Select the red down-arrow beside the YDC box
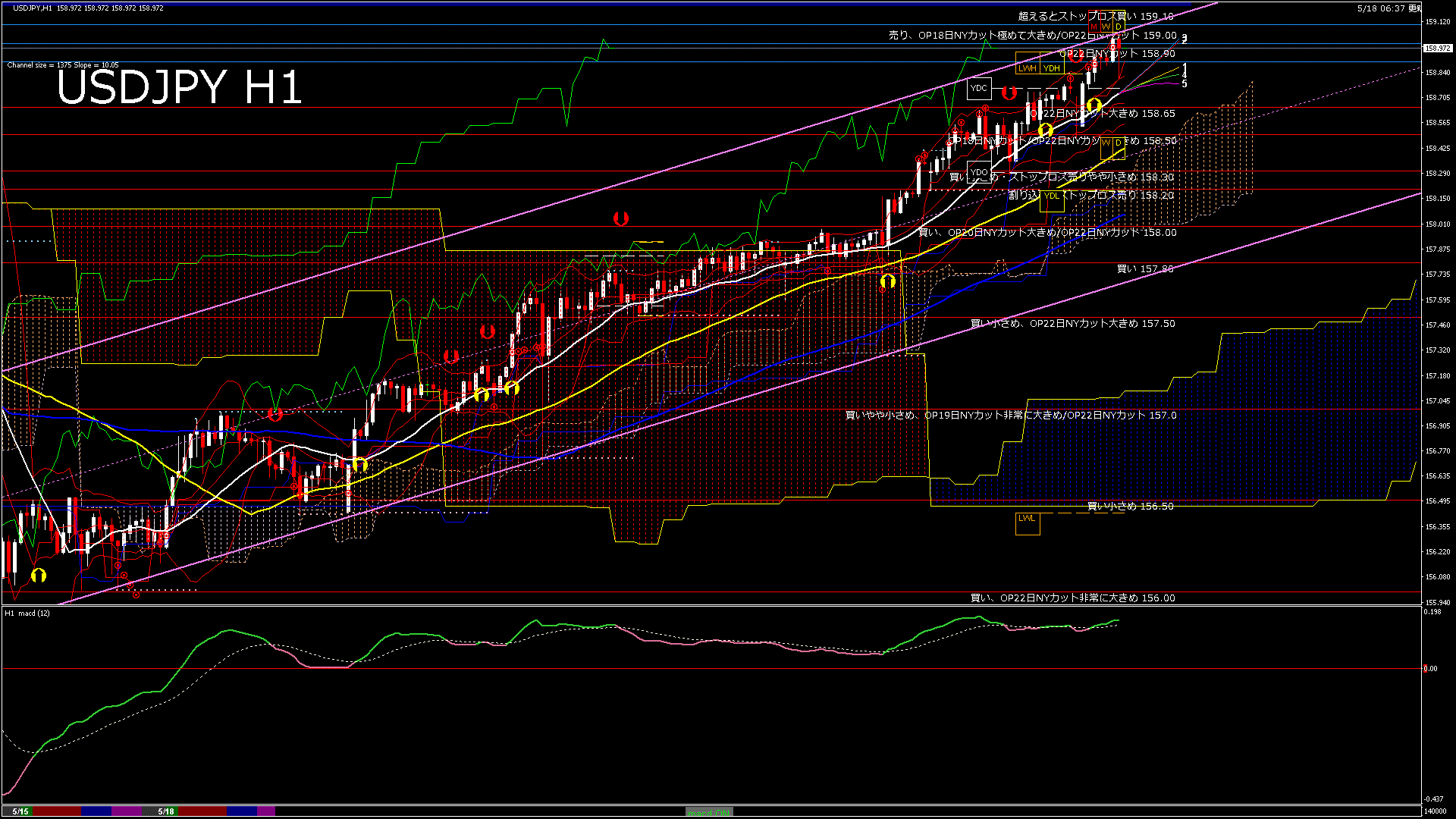This screenshot has width=1456, height=819. click(x=1009, y=93)
